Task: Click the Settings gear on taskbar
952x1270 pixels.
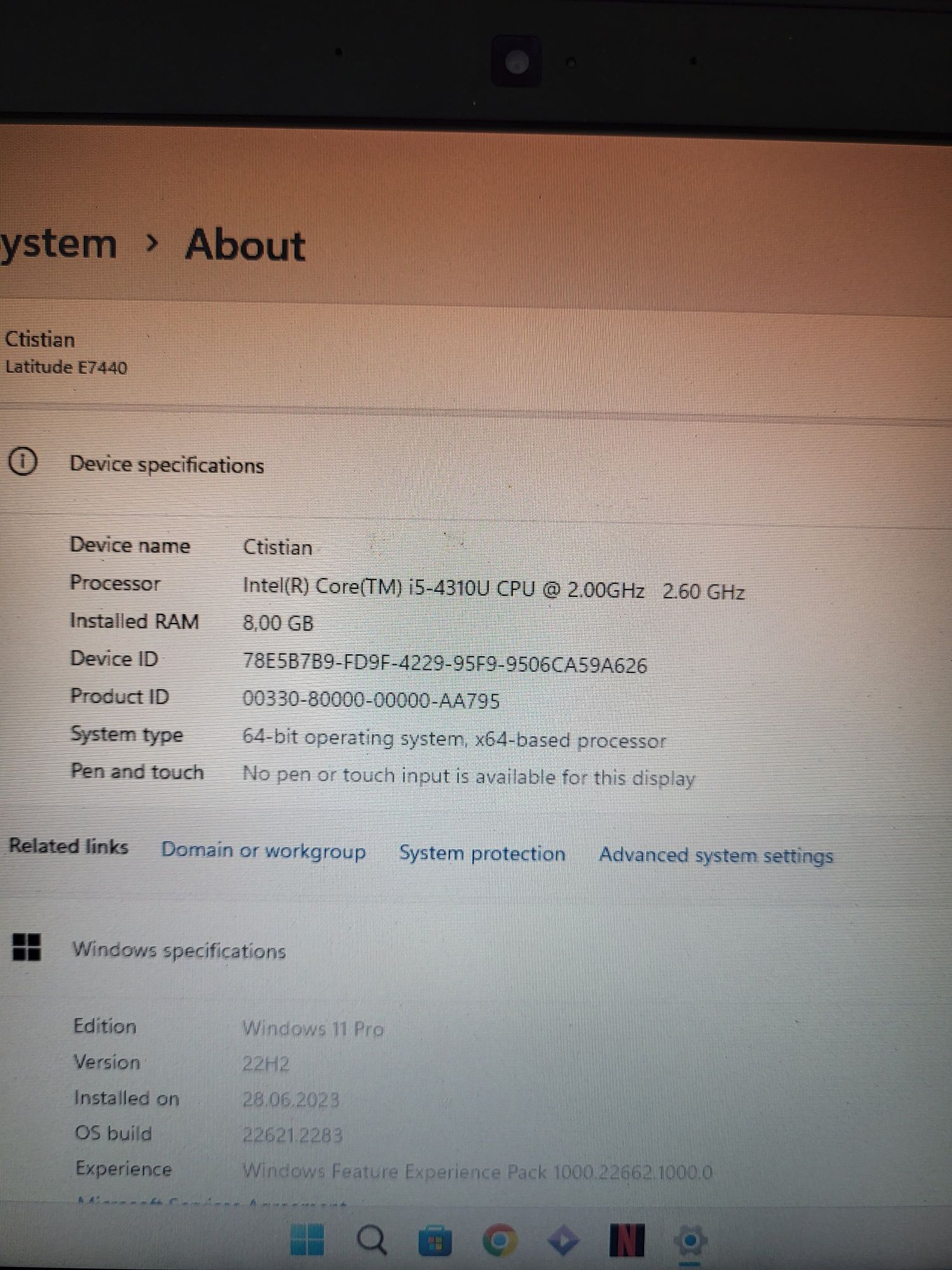Action: 690,1241
